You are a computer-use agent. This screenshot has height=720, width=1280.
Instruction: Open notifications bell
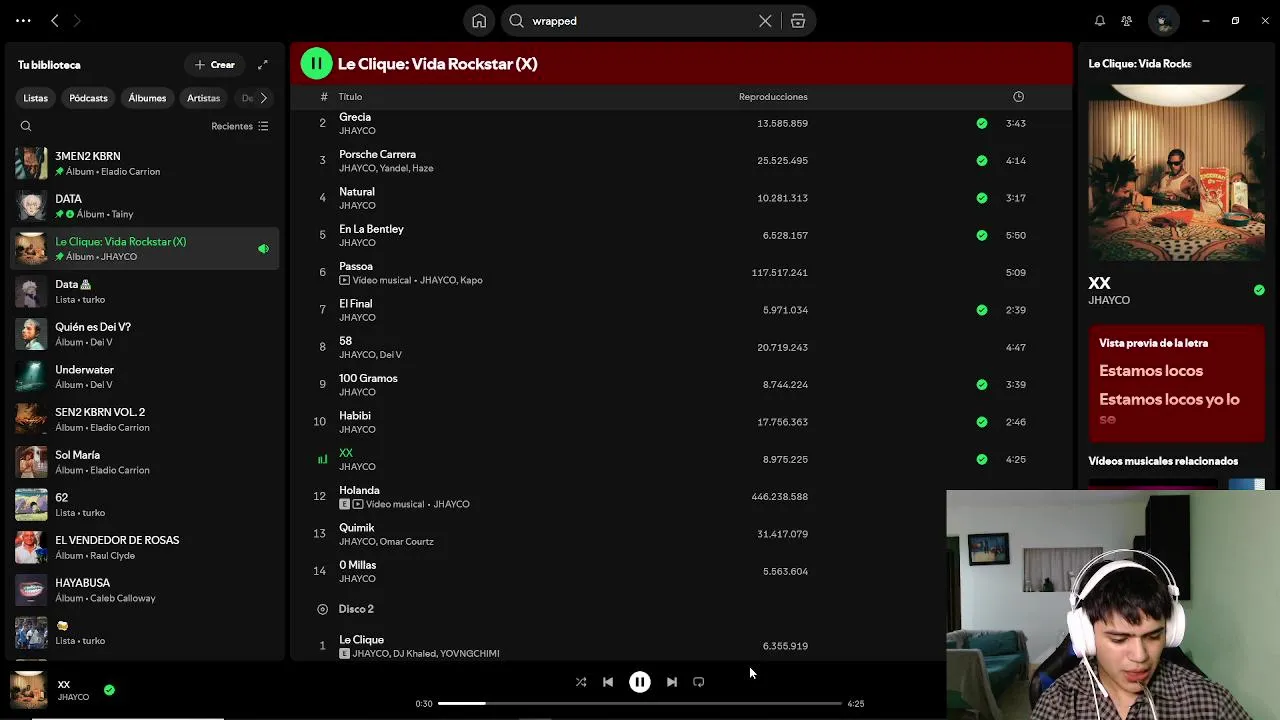pyautogui.click(x=1100, y=20)
